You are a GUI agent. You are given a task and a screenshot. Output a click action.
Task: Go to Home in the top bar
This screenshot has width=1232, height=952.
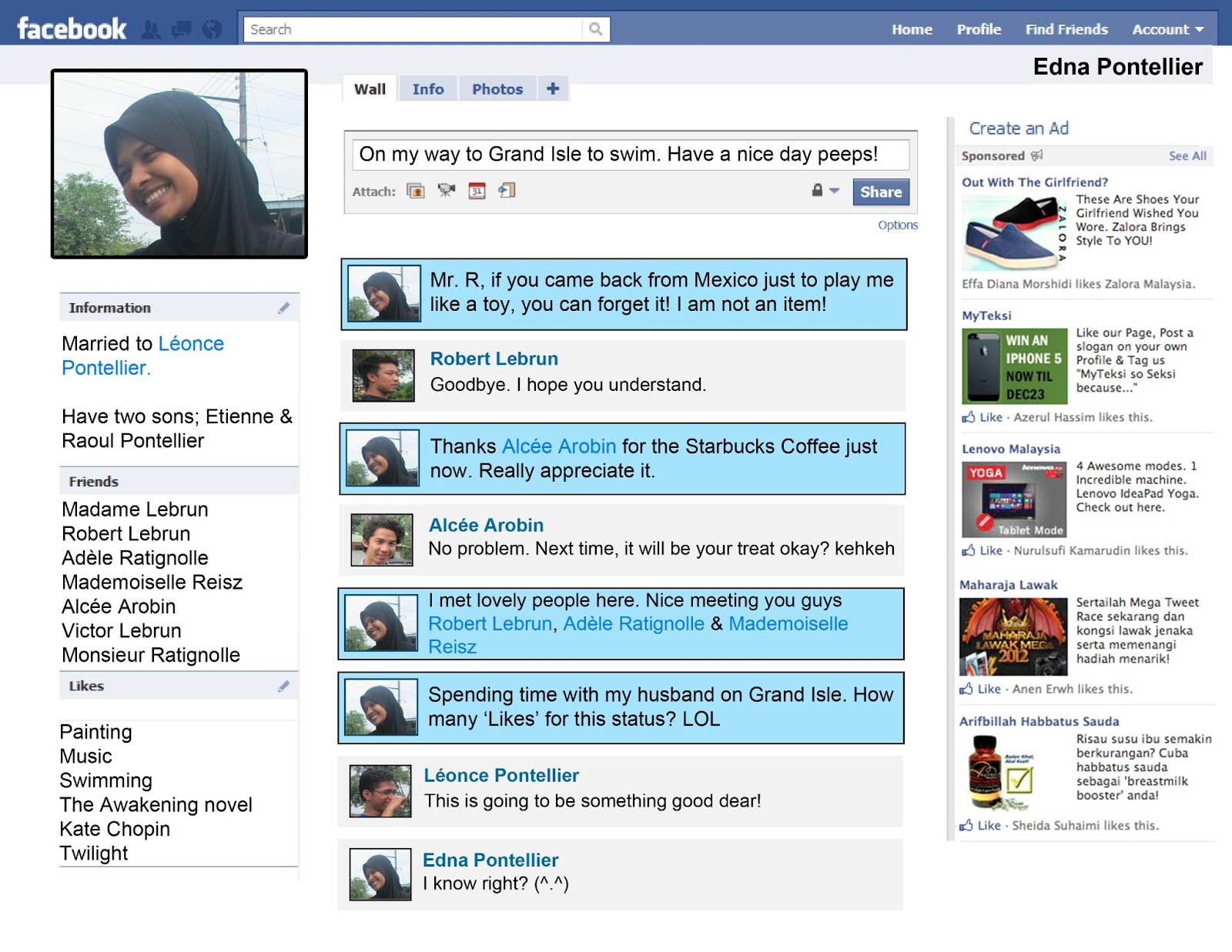click(x=912, y=29)
